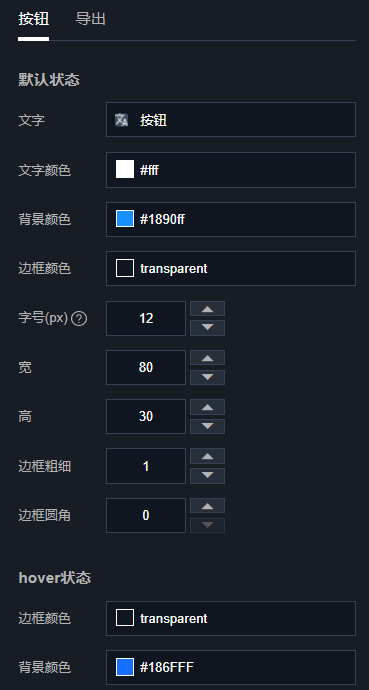Increase the 高 height value

pyautogui.click(x=208, y=407)
